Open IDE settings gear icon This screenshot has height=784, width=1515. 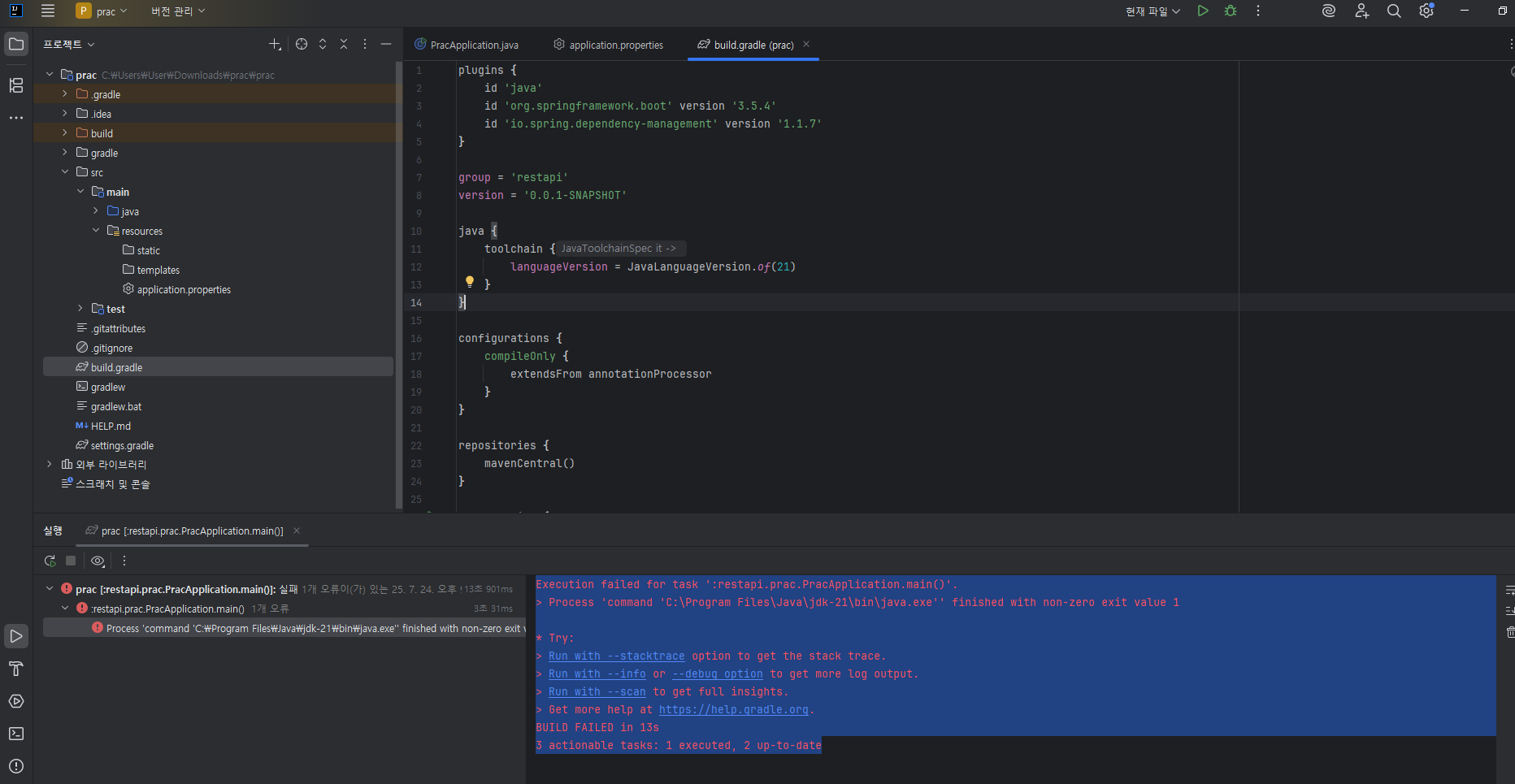[1426, 11]
